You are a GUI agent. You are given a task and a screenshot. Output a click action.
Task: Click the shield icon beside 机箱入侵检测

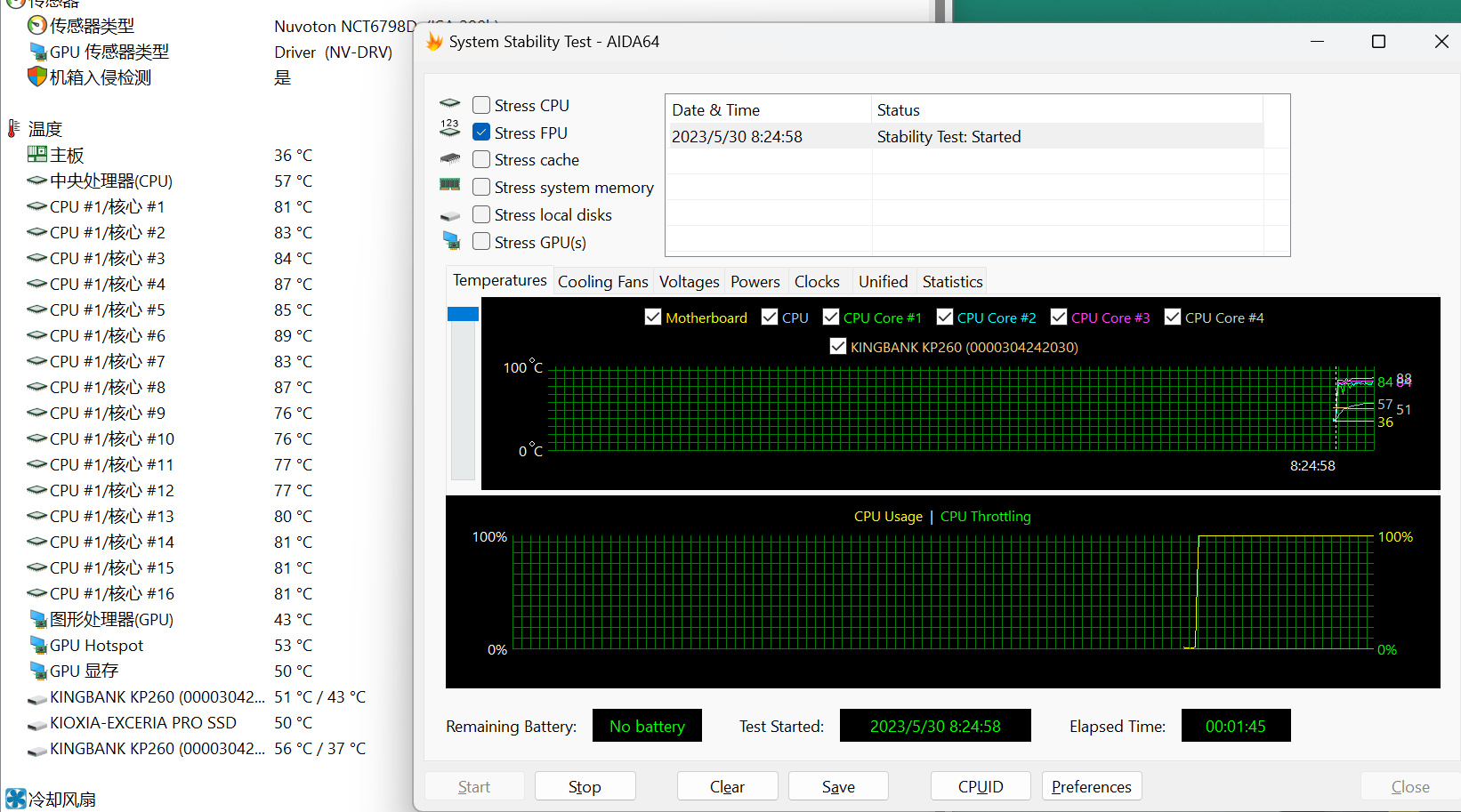[37, 77]
